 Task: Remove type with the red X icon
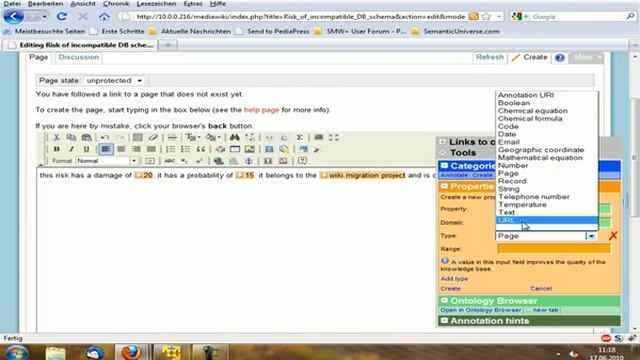tap(613, 236)
